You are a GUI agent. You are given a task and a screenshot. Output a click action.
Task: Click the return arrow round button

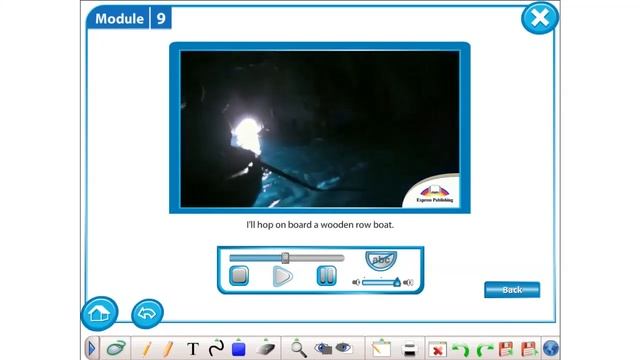(x=147, y=313)
